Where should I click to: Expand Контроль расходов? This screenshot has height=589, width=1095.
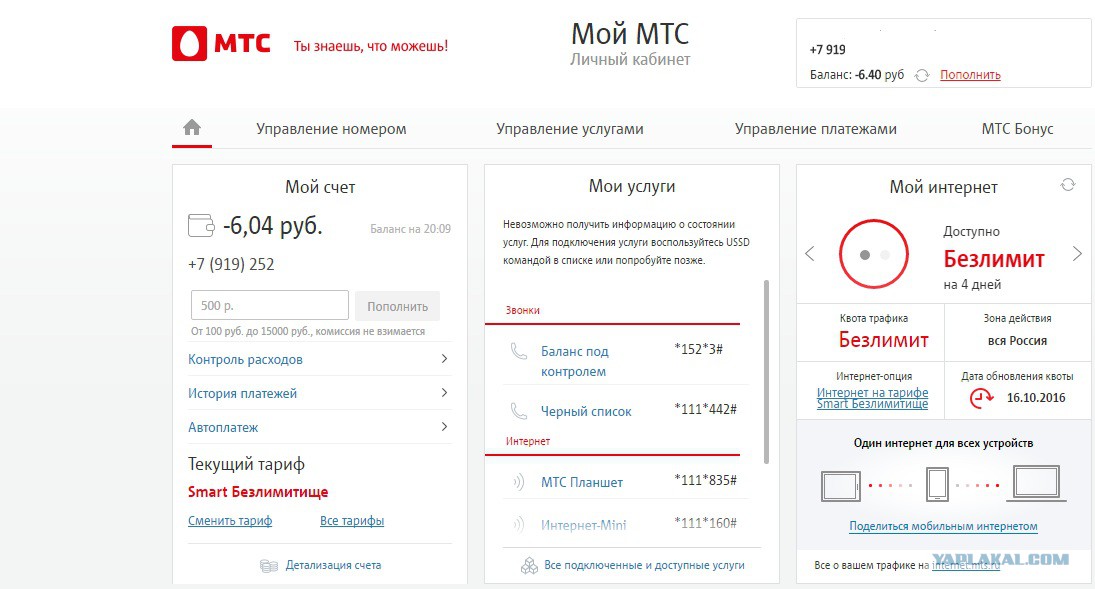point(320,359)
